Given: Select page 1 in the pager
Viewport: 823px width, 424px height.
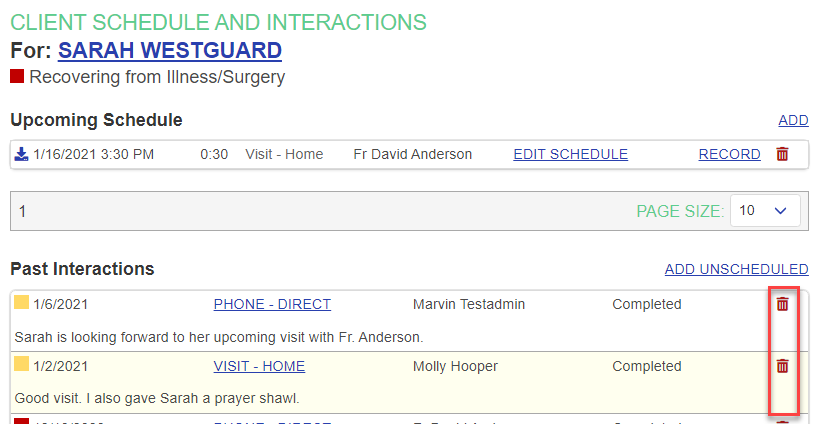Looking at the screenshot, I should (x=23, y=212).
